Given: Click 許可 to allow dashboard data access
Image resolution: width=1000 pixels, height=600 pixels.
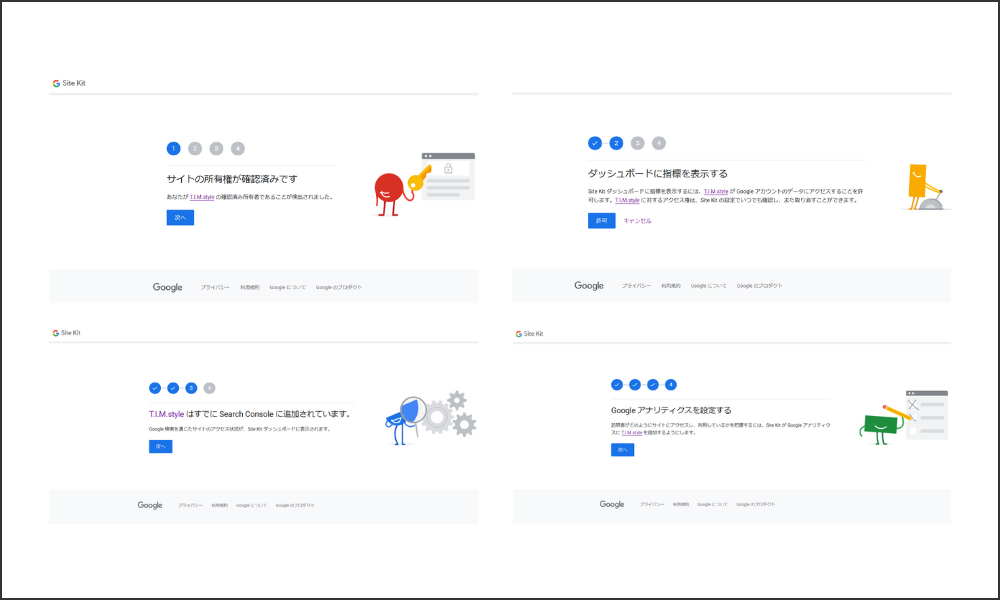Looking at the screenshot, I should [601, 221].
